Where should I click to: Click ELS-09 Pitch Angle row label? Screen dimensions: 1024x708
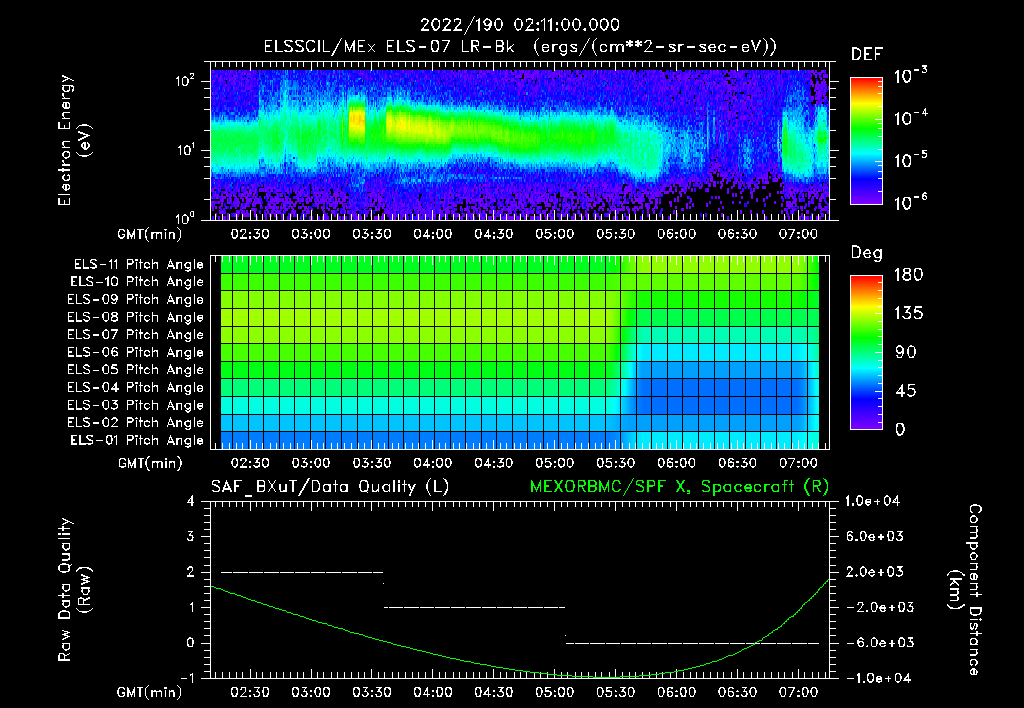(x=135, y=300)
